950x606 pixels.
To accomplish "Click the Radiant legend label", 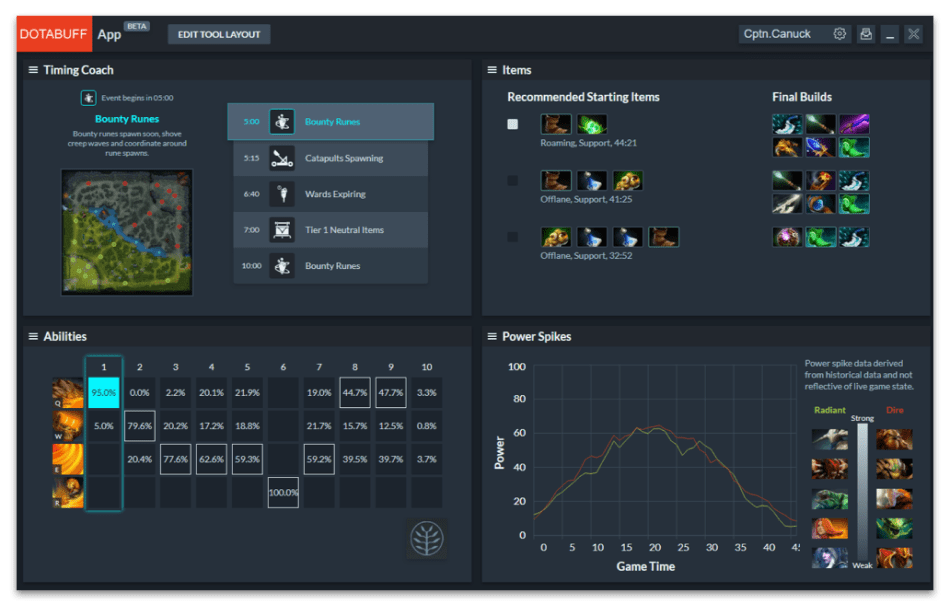I will [829, 410].
